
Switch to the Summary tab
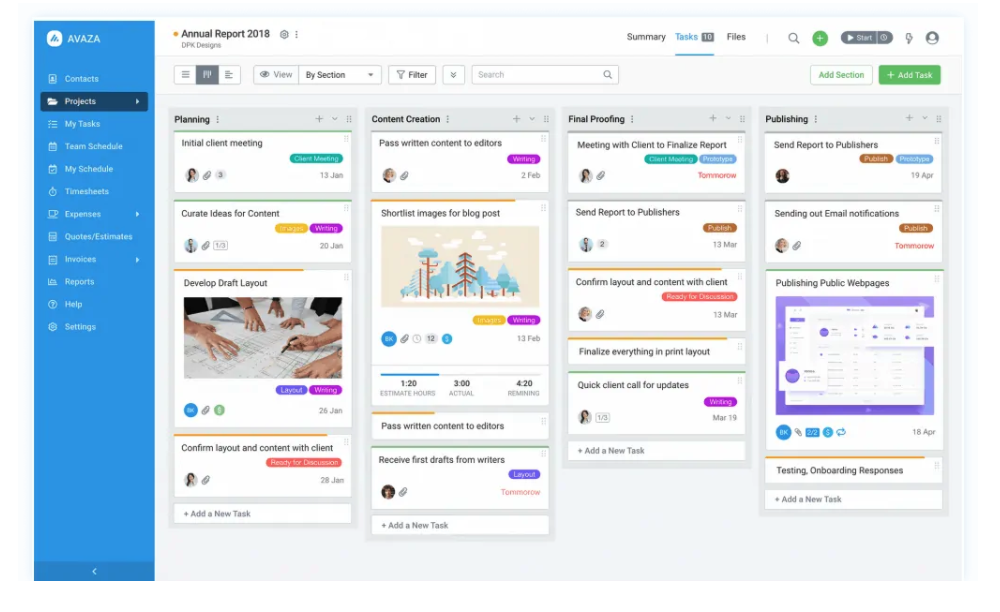[646, 37]
